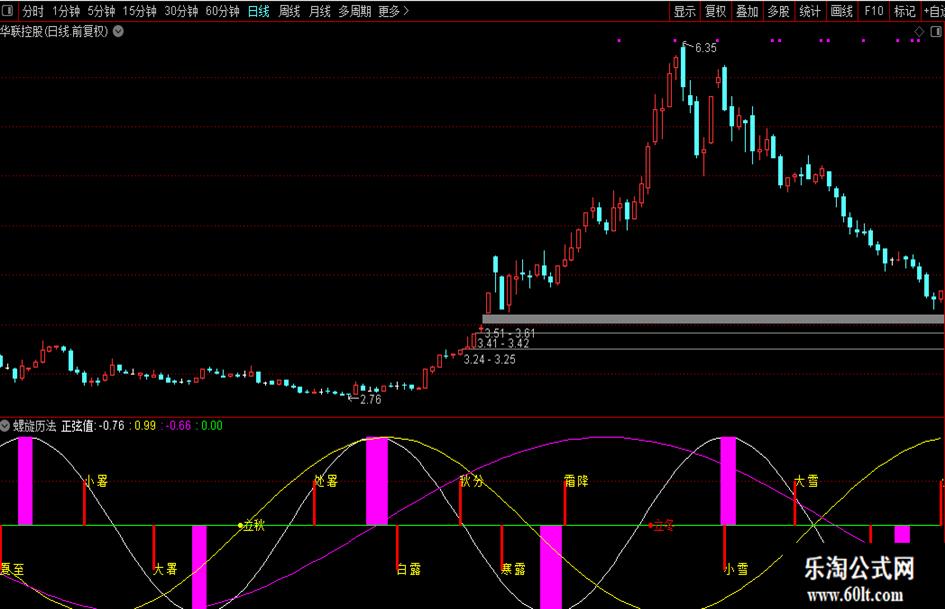Click the 大雪 solar term marker
This screenshot has width=945, height=609.
[x=806, y=481]
